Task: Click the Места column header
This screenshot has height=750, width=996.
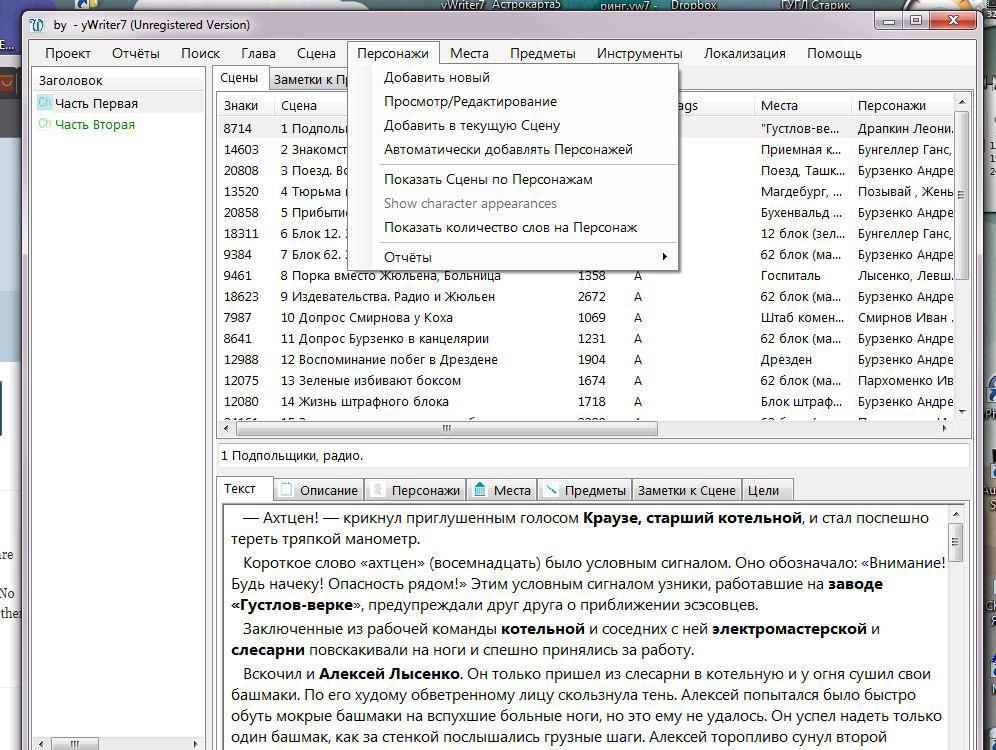Action: click(779, 106)
